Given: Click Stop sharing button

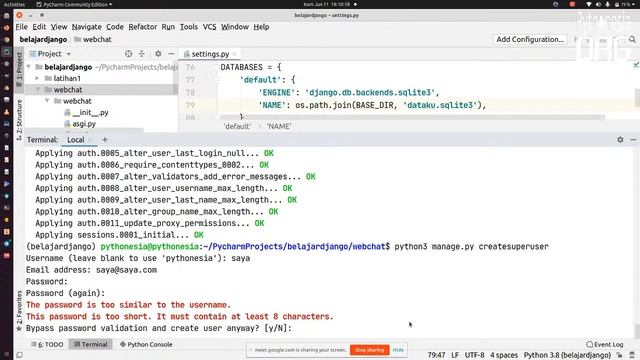Looking at the screenshot, I should [369, 350].
